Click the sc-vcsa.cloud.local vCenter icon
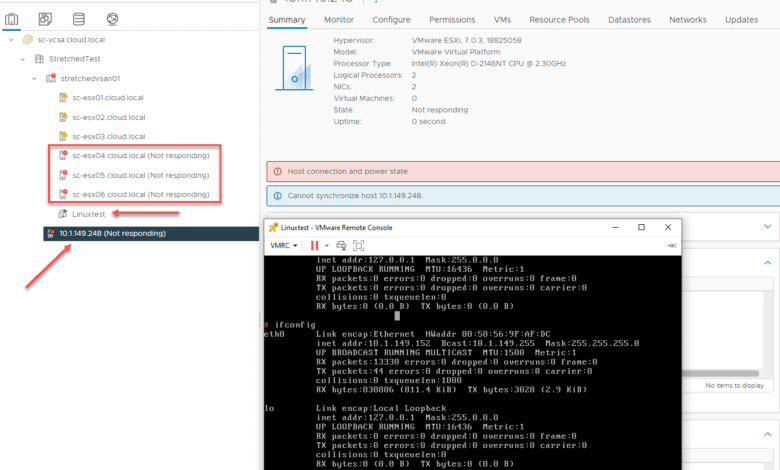The image size is (780, 470). click(28, 40)
